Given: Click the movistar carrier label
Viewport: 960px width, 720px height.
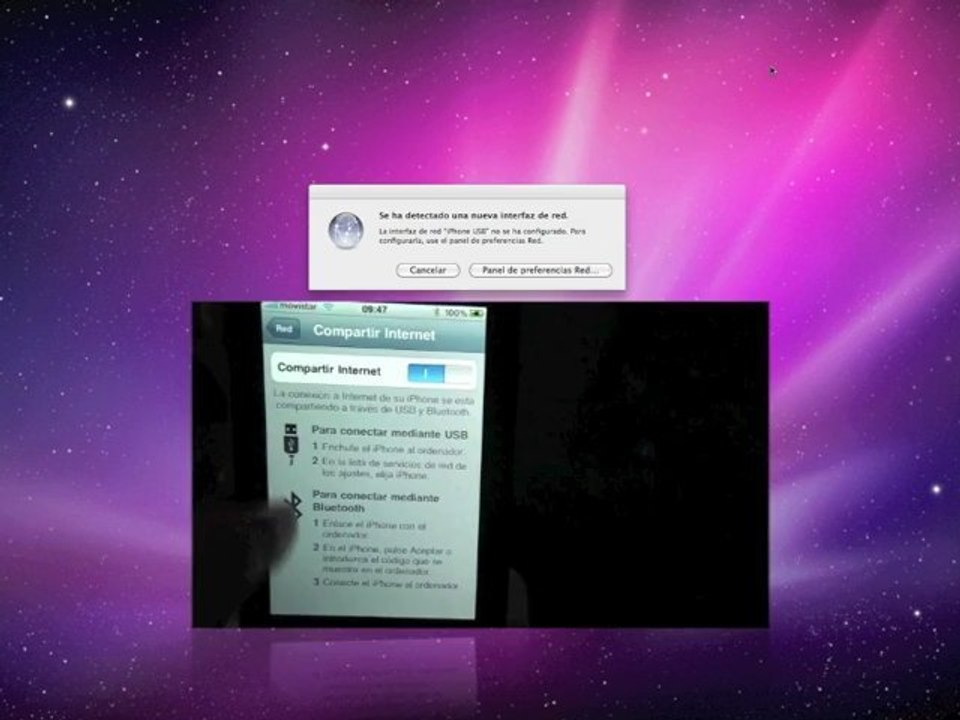Looking at the screenshot, I should 297,306.
